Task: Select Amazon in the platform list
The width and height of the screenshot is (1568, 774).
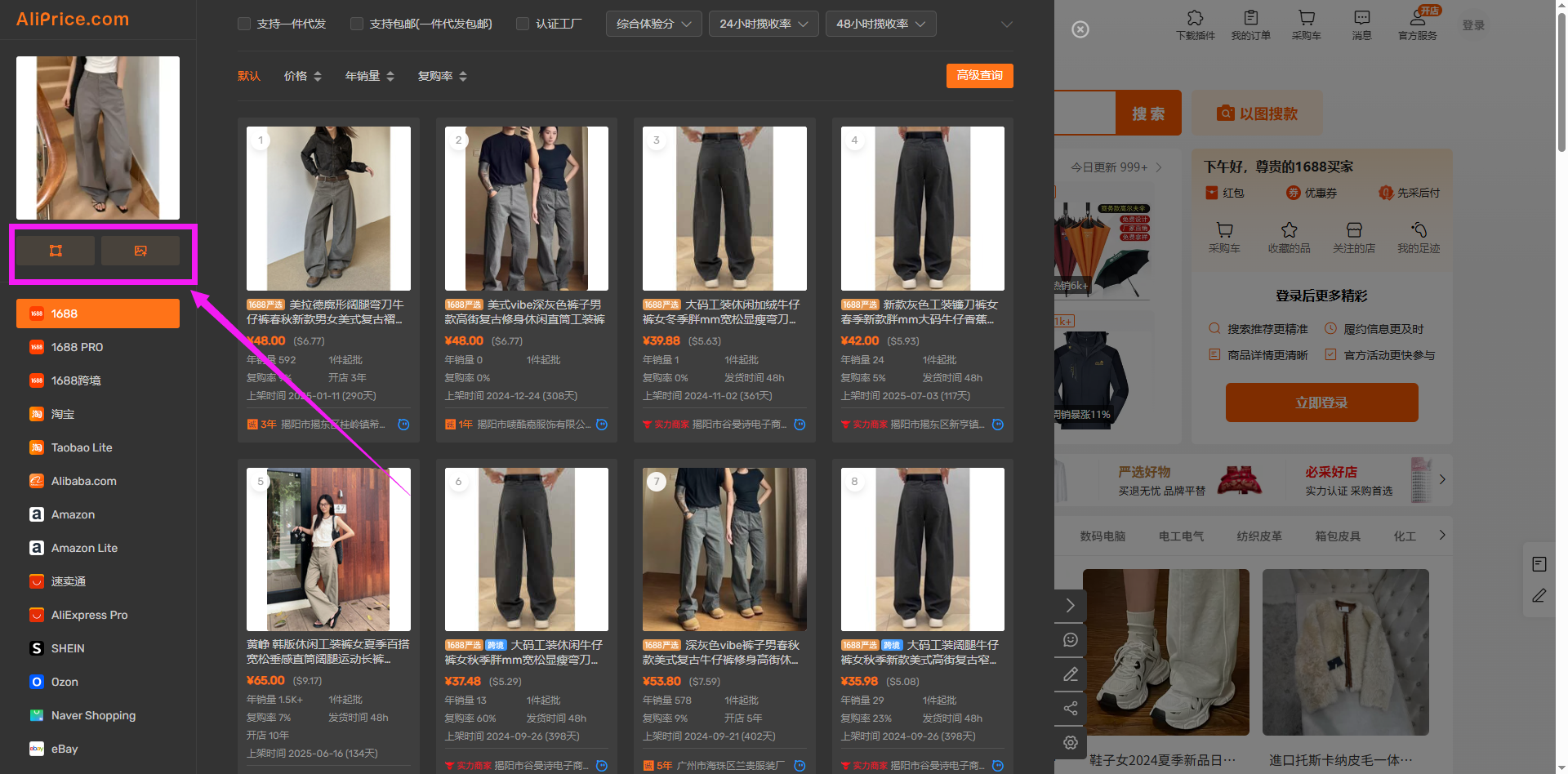Action: click(73, 514)
